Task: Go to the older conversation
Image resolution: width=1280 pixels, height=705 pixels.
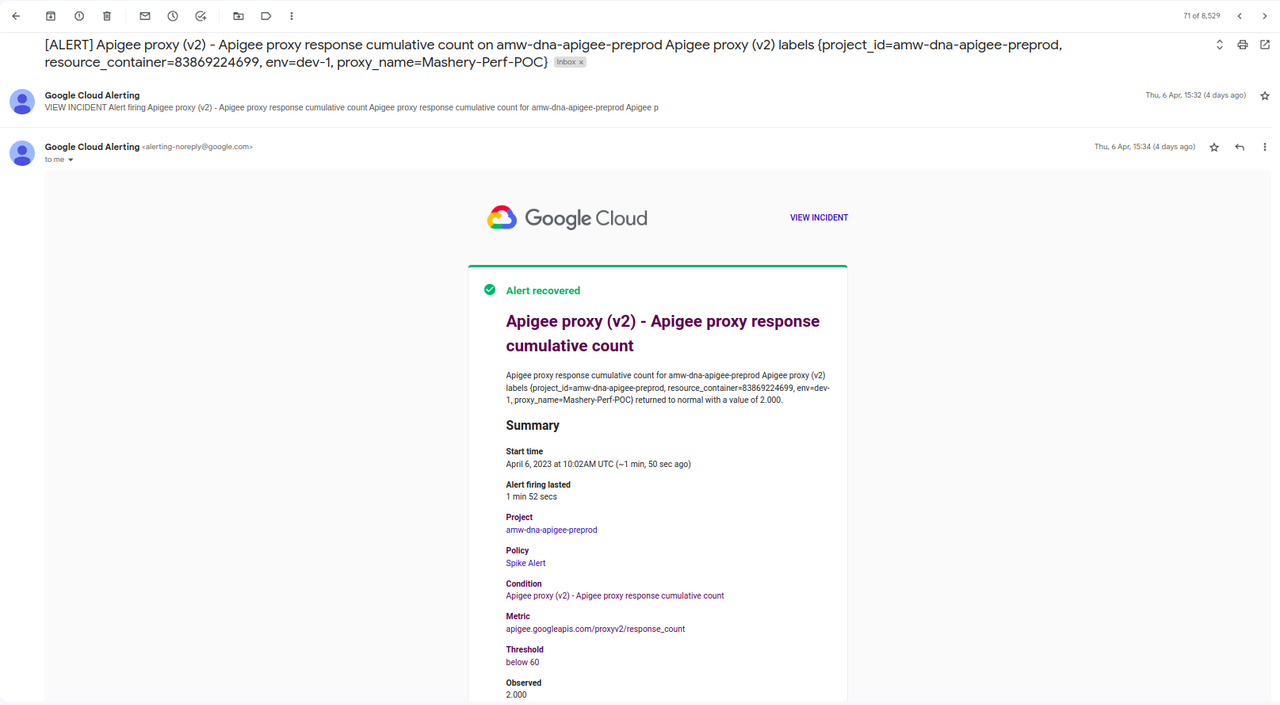Action: pos(1265,16)
